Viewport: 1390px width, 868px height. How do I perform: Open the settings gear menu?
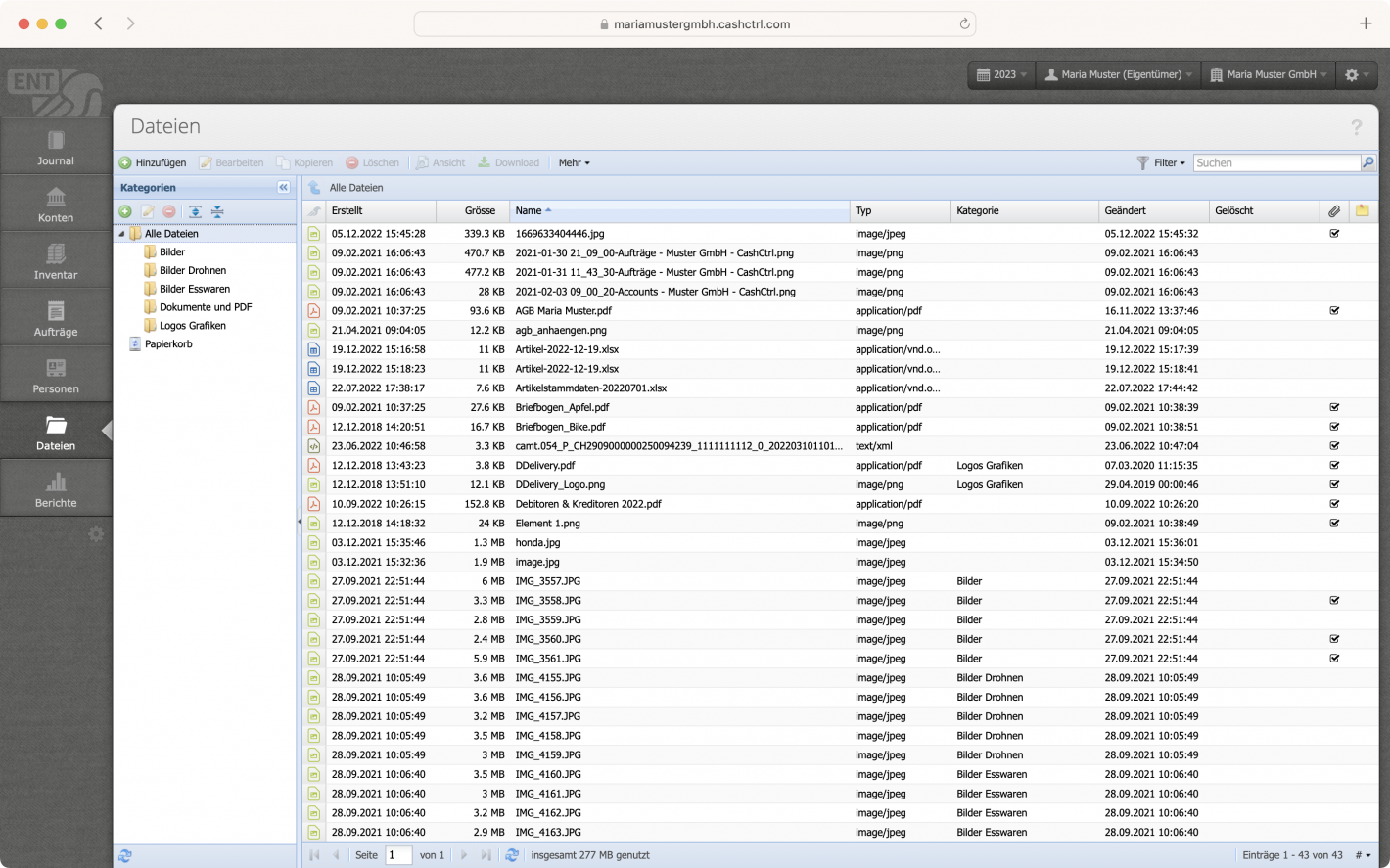[1356, 74]
